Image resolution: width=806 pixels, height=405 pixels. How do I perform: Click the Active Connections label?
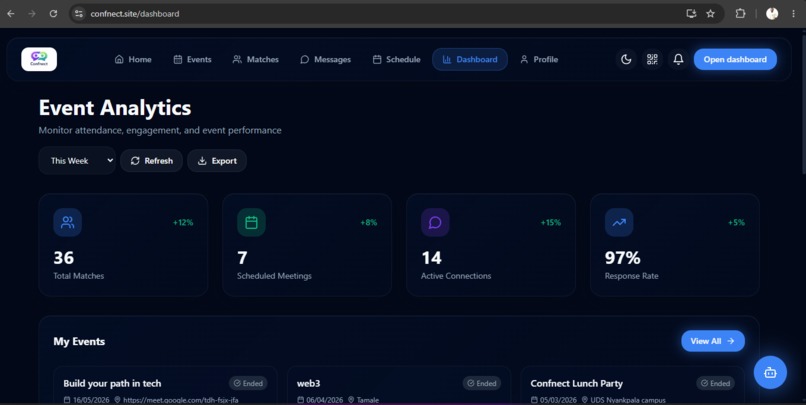tap(456, 276)
